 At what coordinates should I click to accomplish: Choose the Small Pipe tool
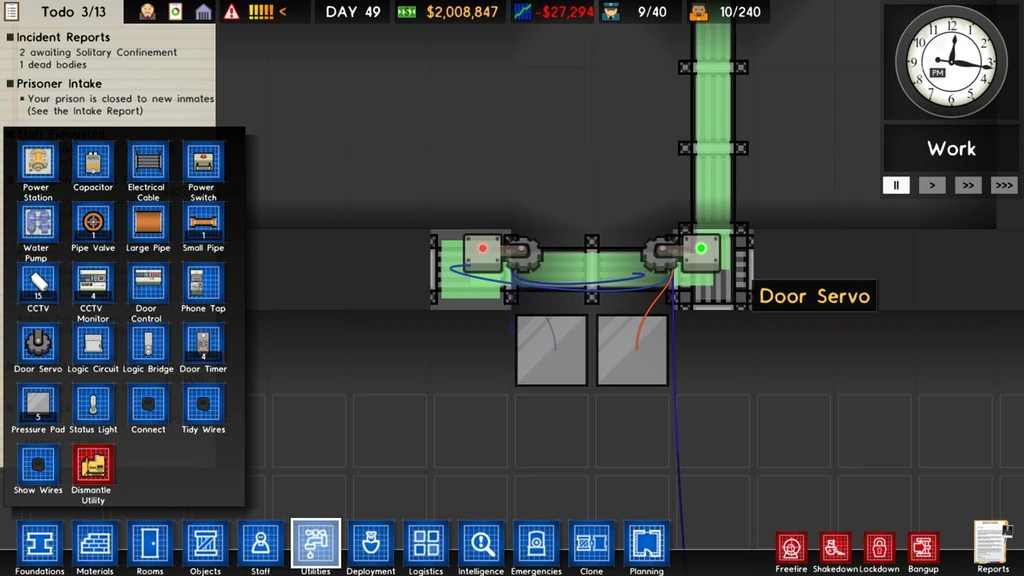(x=202, y=223)
